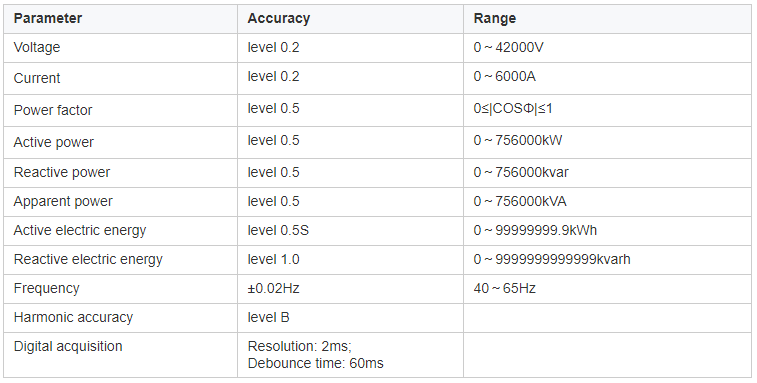Click the Reactive electric energy label

pyautogui.click(x=88, y=260)
